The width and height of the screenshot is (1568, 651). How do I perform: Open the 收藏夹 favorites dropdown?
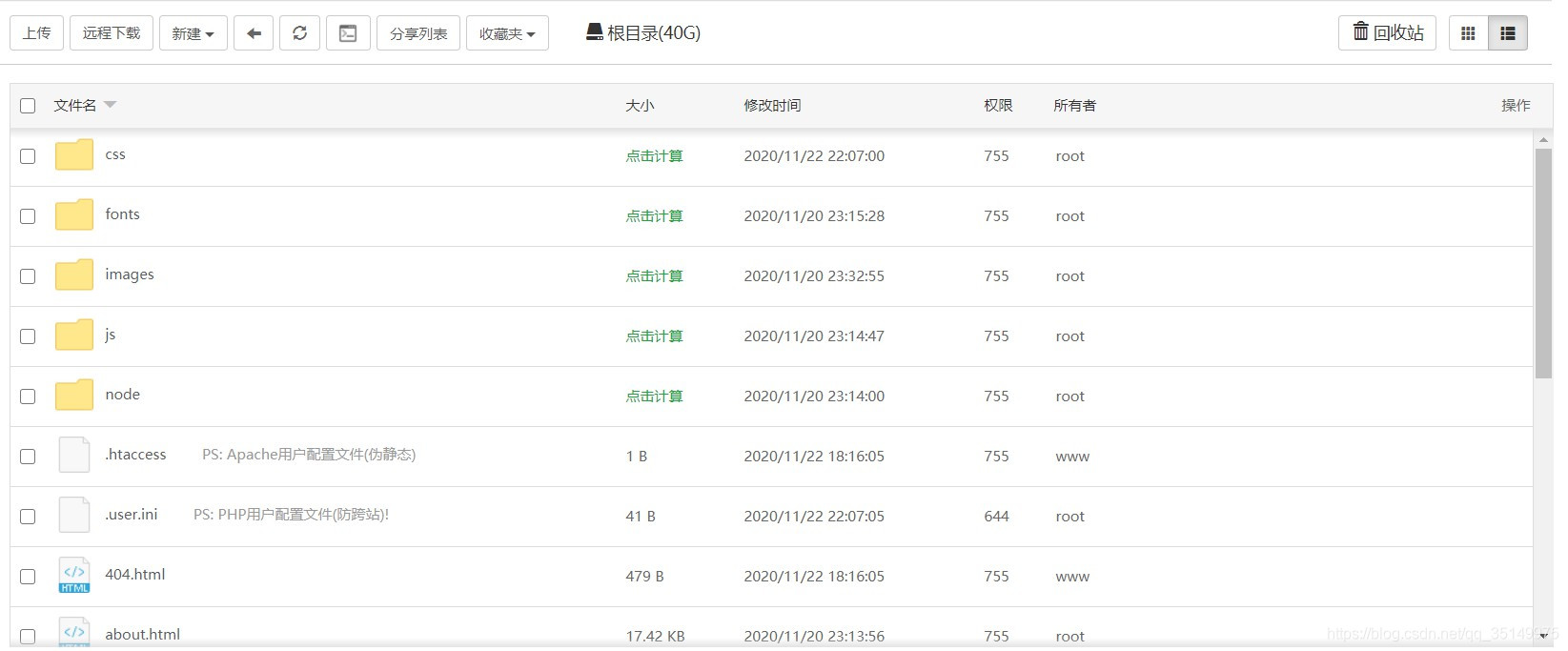[507, 33]
